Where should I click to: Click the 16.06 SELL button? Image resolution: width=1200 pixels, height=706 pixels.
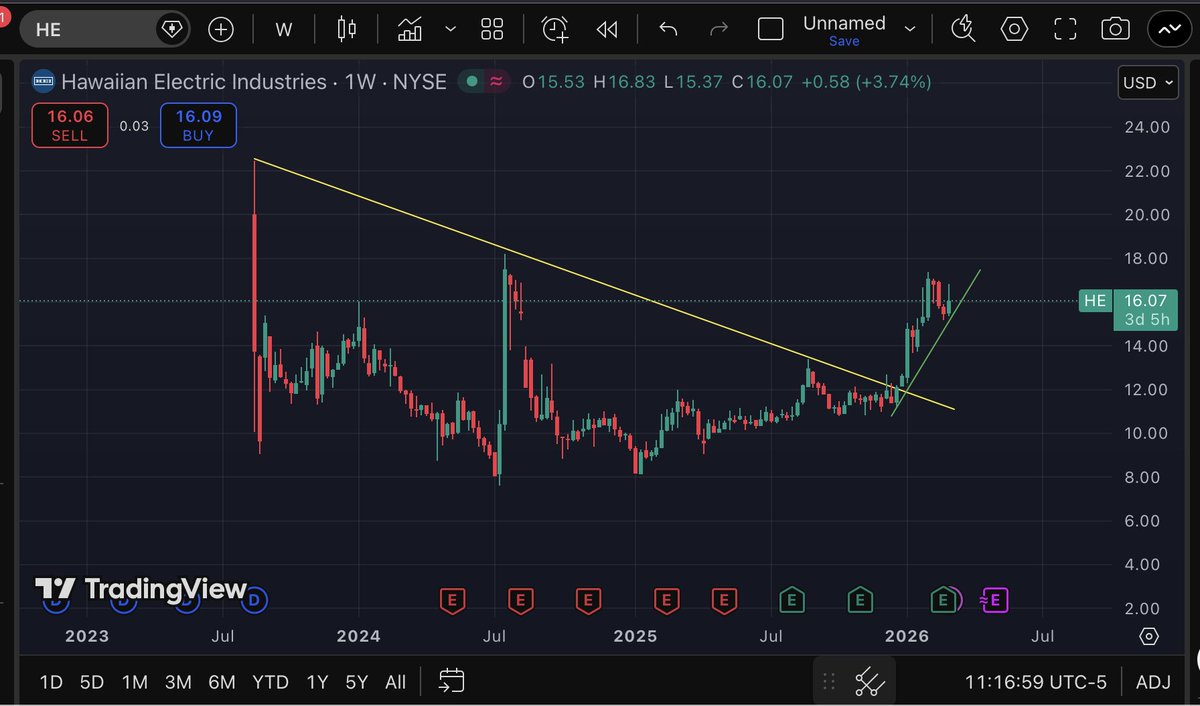69,125
